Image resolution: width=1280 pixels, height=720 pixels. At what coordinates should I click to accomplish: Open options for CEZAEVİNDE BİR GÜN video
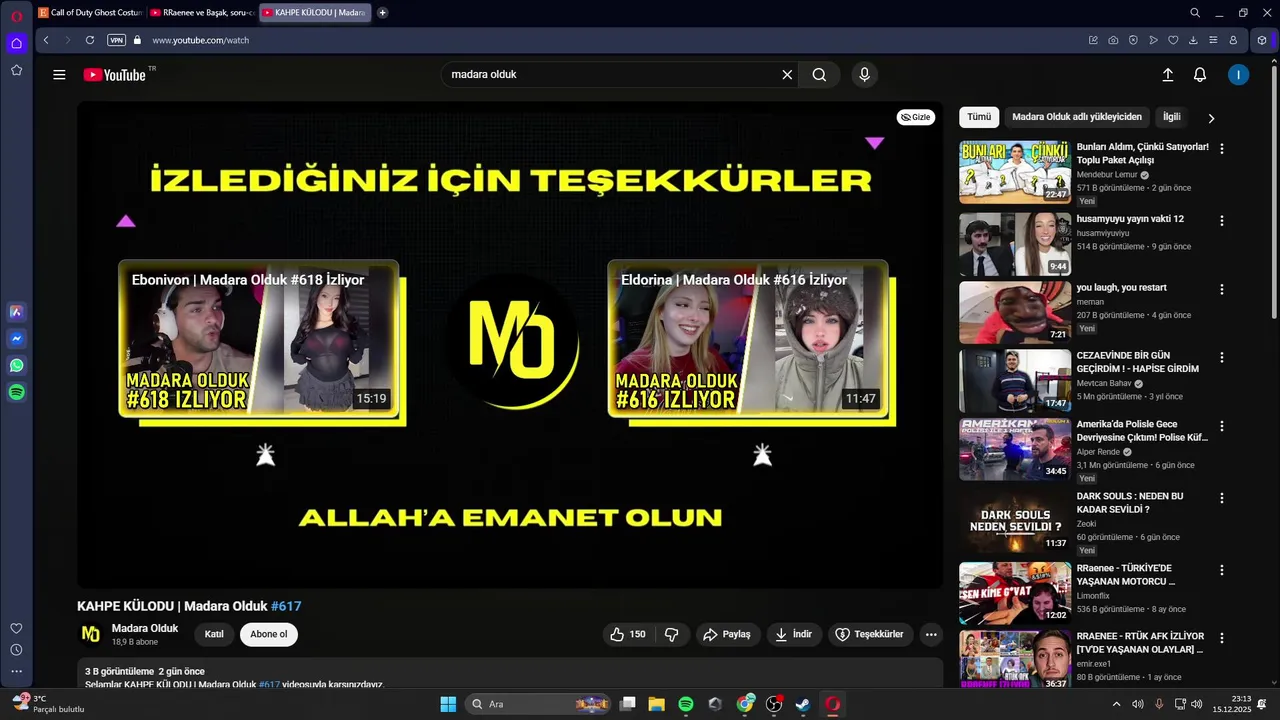click(x=1221, y=357)
